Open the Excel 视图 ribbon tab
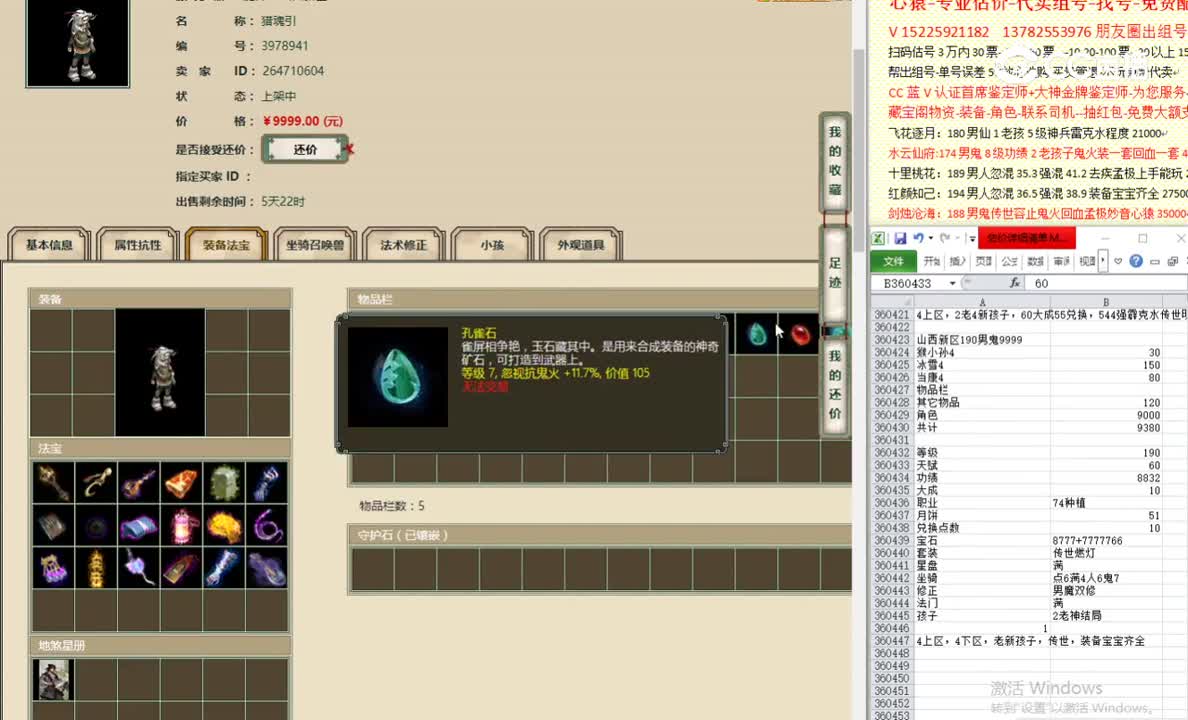 (x=1087, y=261)
